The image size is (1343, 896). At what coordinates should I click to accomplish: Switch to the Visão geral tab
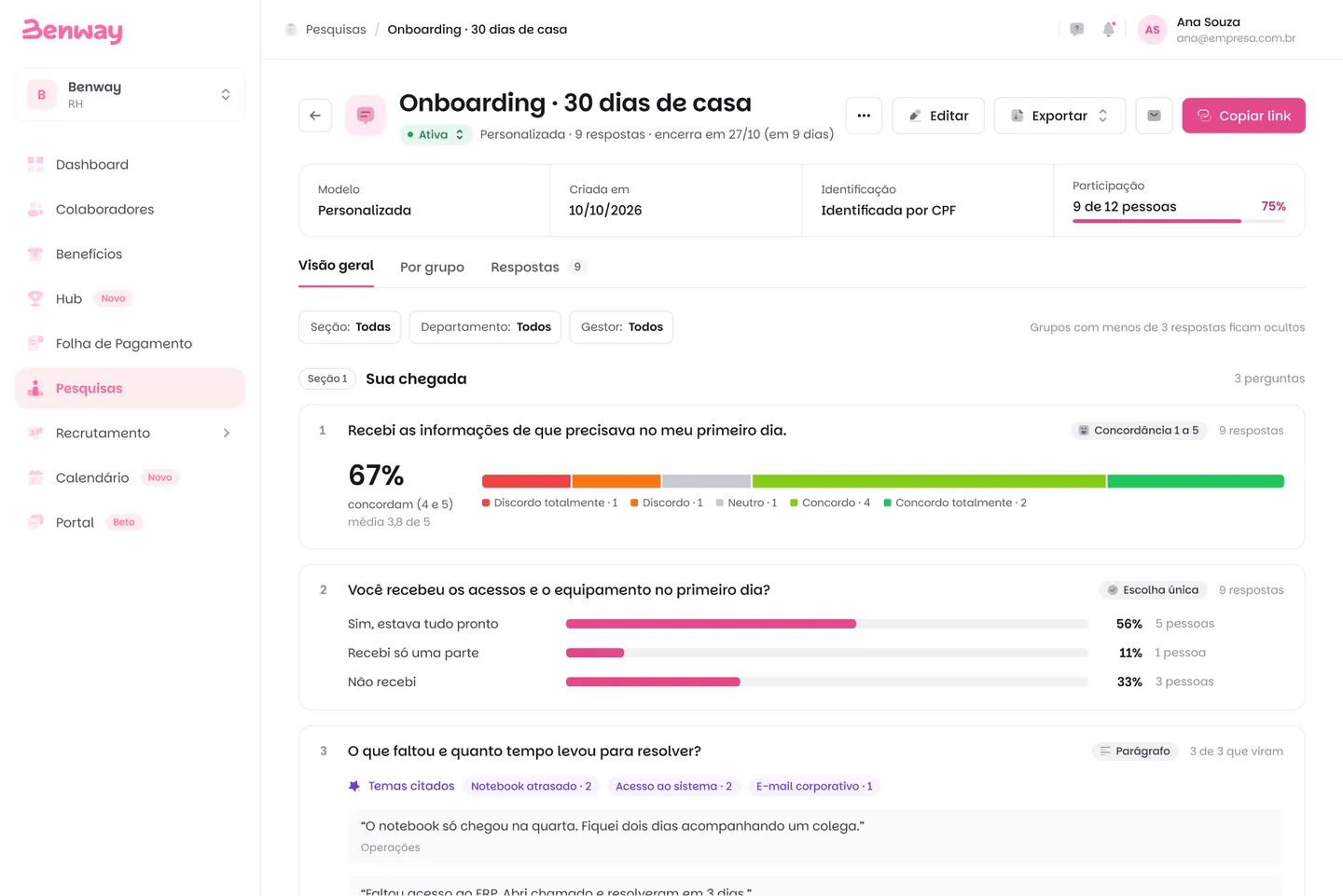(x=336, y=266)
